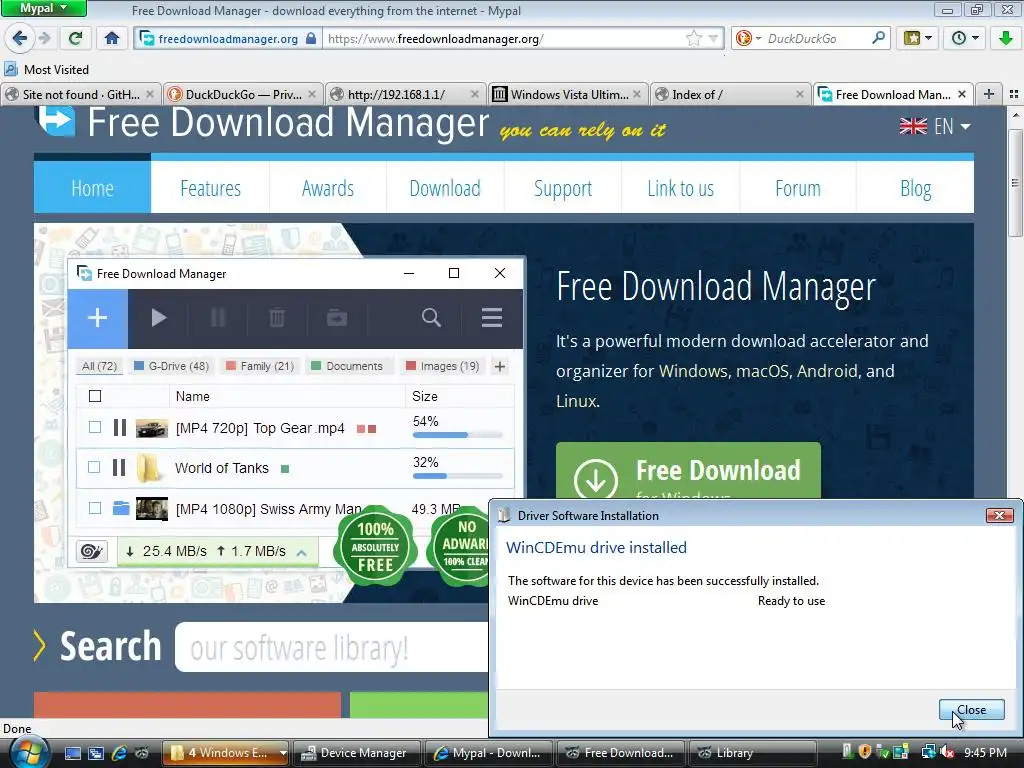Open the Link to us page
Image resolution: width=1024 pixels, height=768 pixels.
(x=680, y=187)
